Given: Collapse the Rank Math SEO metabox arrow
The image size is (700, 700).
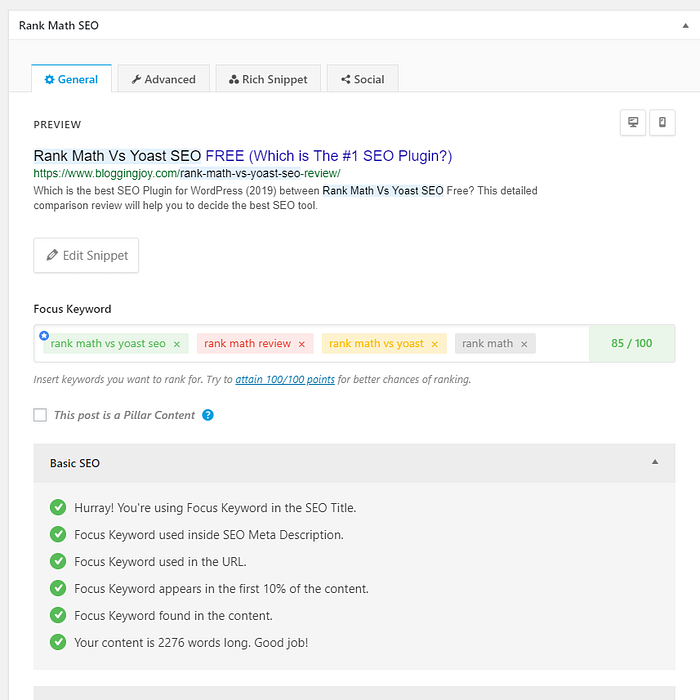Looking at the screenshot, I should (x=685, y=25).
